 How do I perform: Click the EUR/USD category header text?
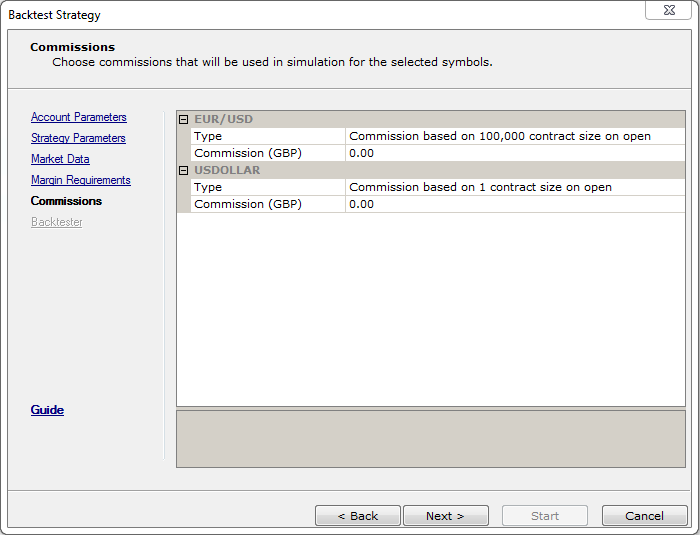pos(223,119)
